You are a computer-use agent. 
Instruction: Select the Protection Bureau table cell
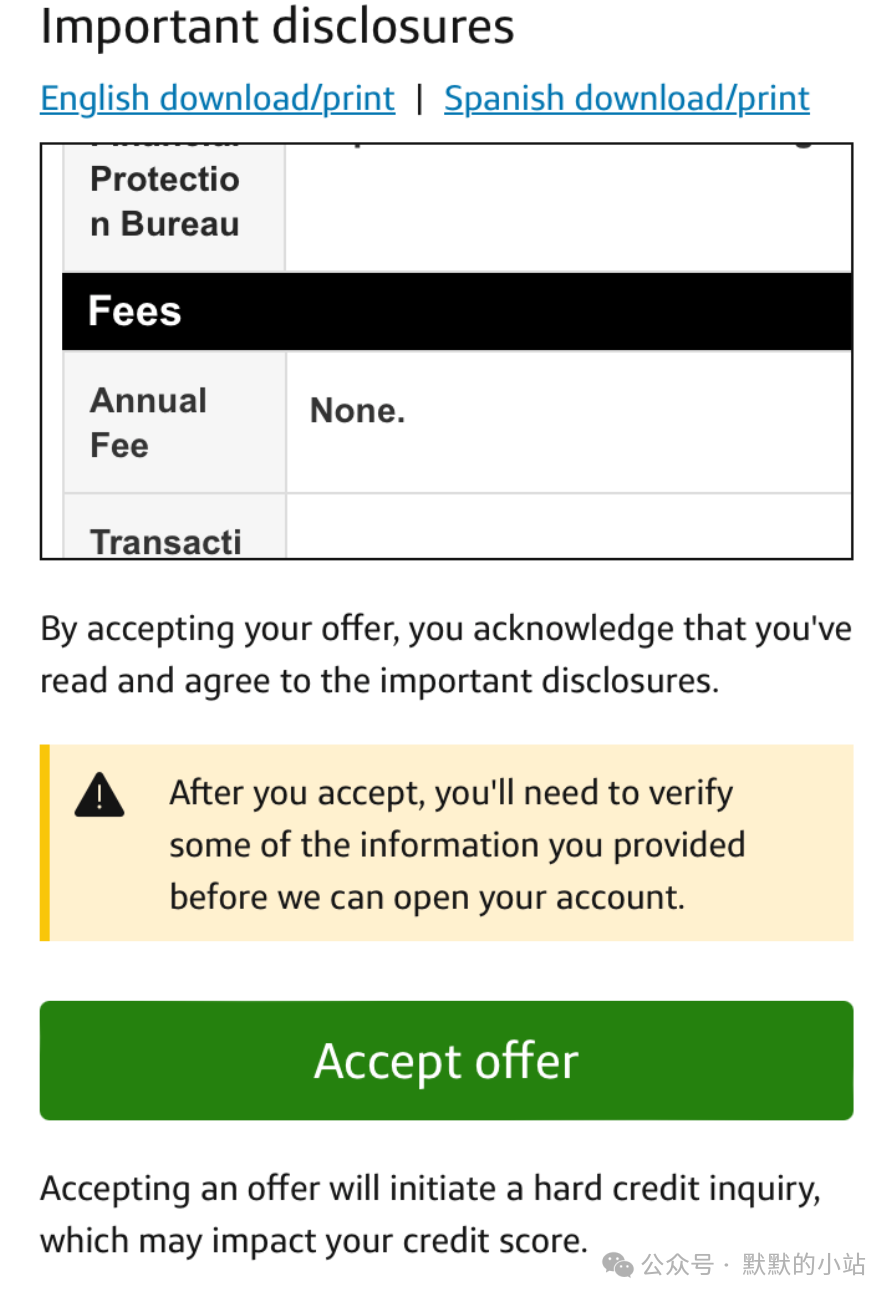[x=175, y=207]
